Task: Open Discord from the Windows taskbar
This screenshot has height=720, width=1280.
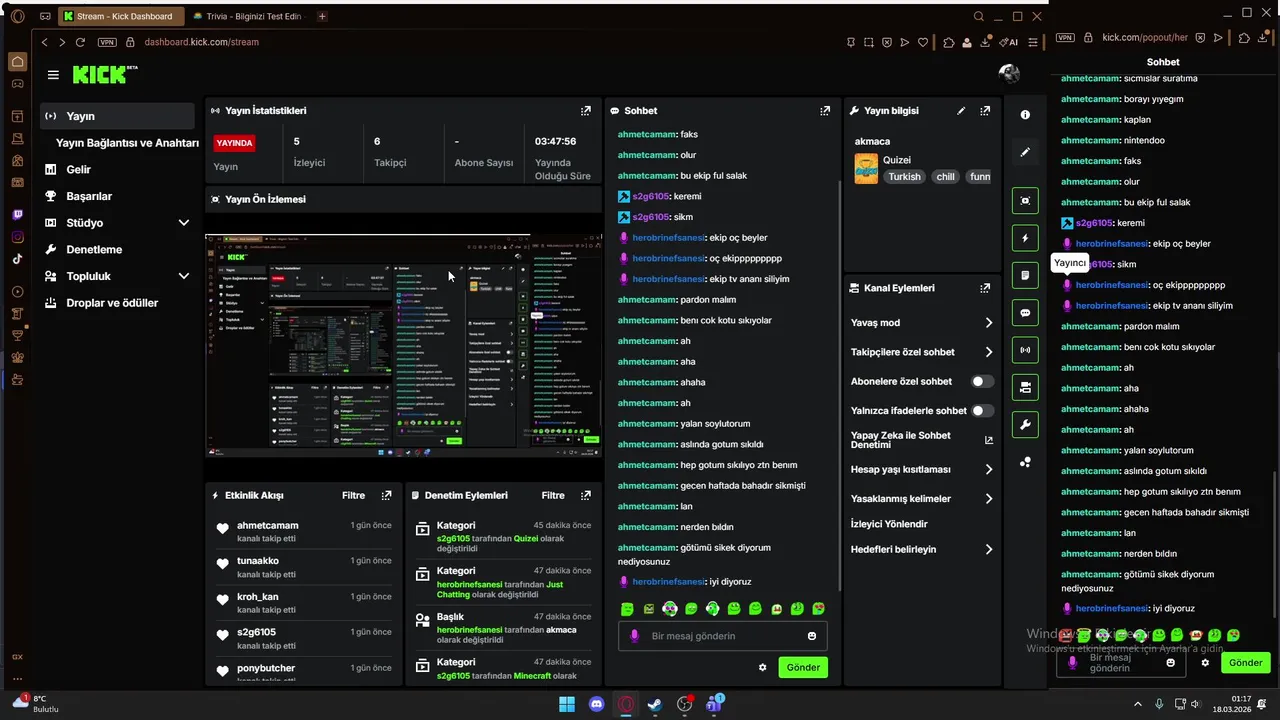Action: (597, 704)
